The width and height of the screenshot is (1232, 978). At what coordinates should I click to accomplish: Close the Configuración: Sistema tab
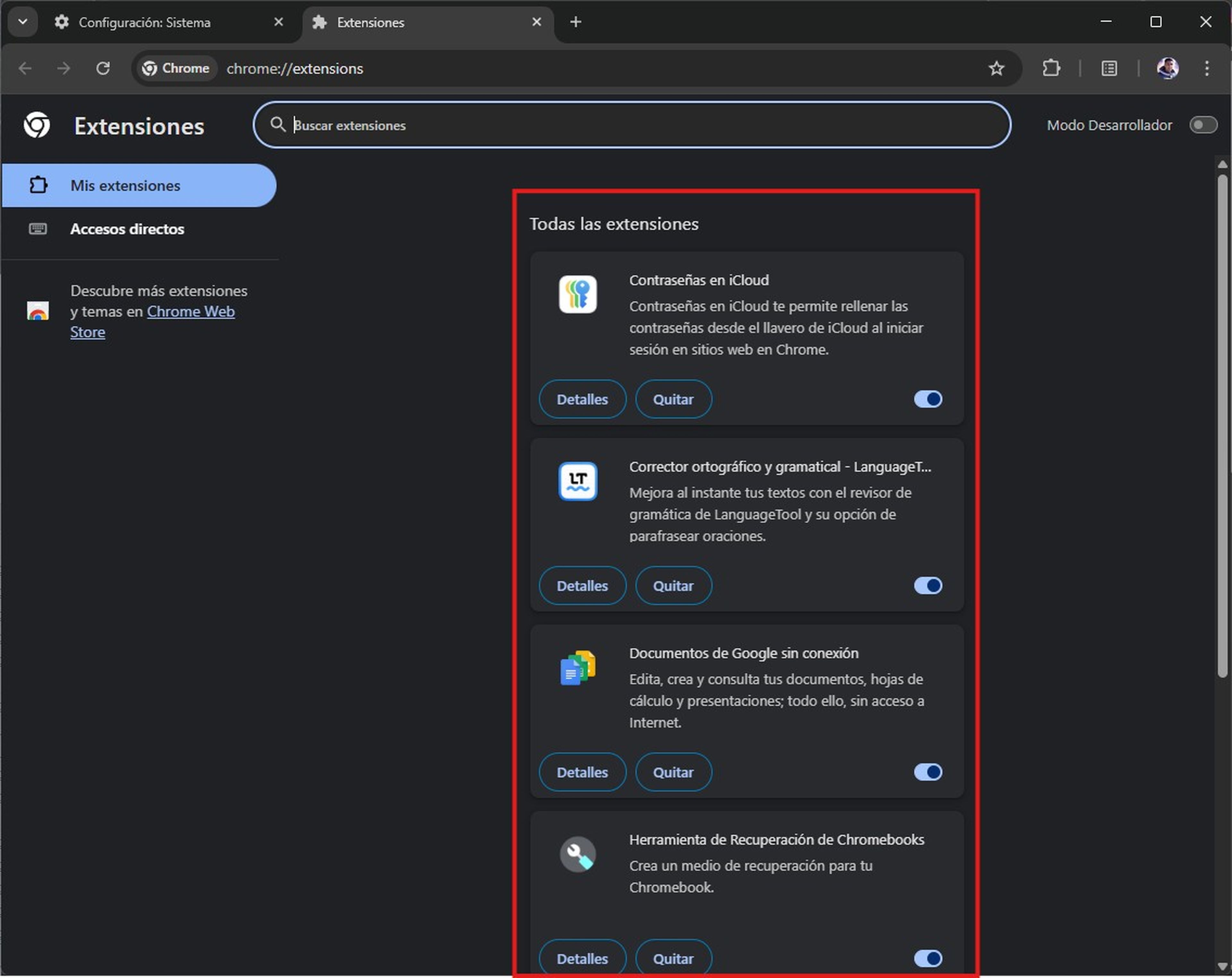tap(278, 22)
